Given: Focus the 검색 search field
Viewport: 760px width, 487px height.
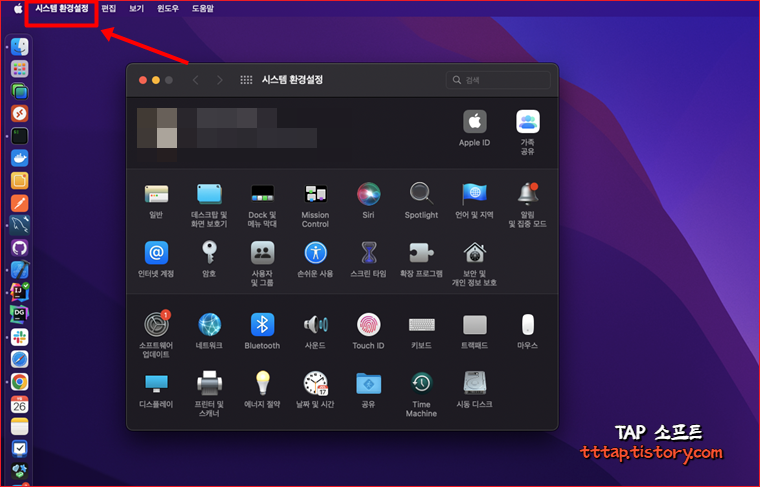Looking at the screenshot, I should (x=498, y=80).
